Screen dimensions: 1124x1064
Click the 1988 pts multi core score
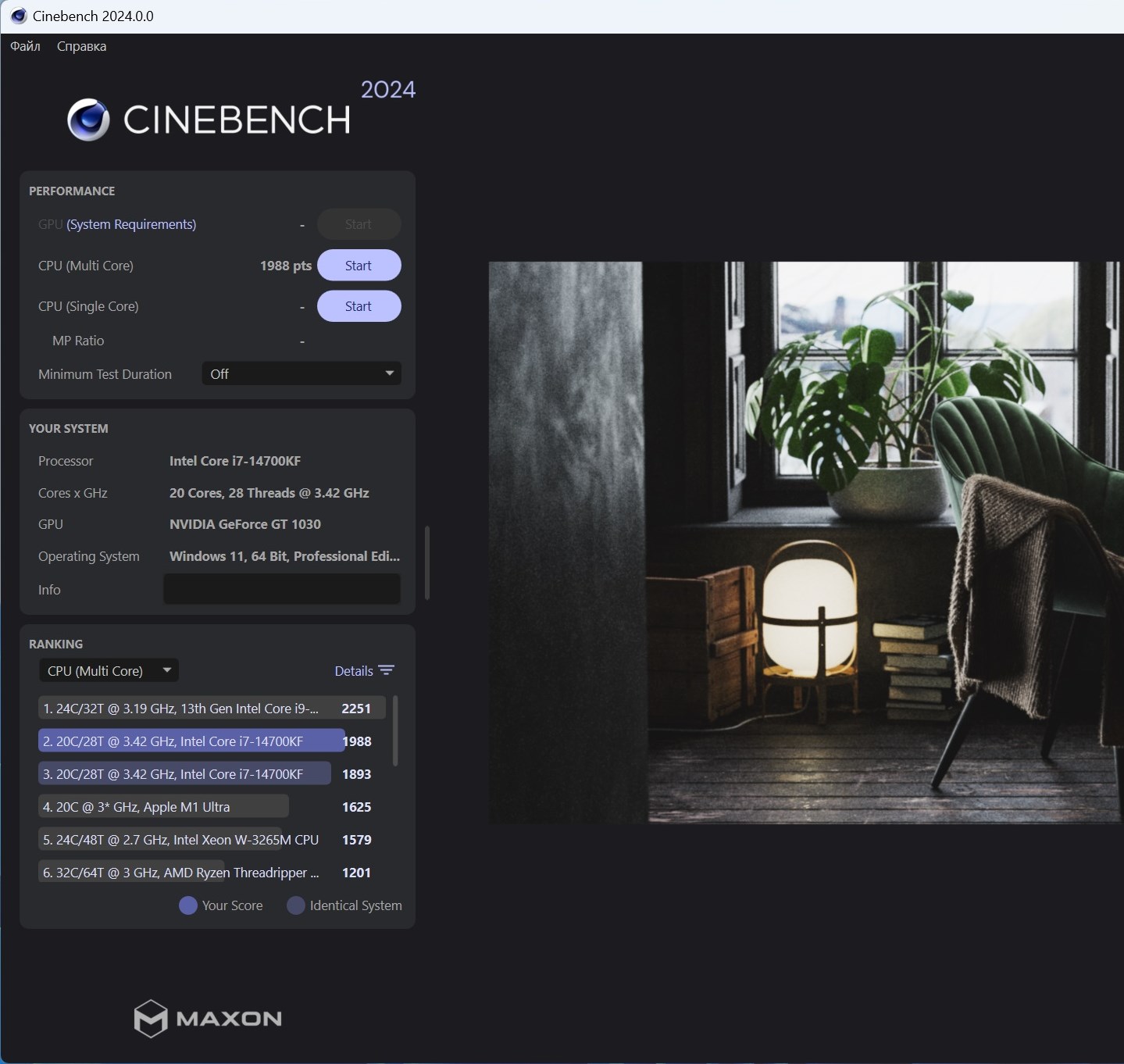tap(286, 266)
